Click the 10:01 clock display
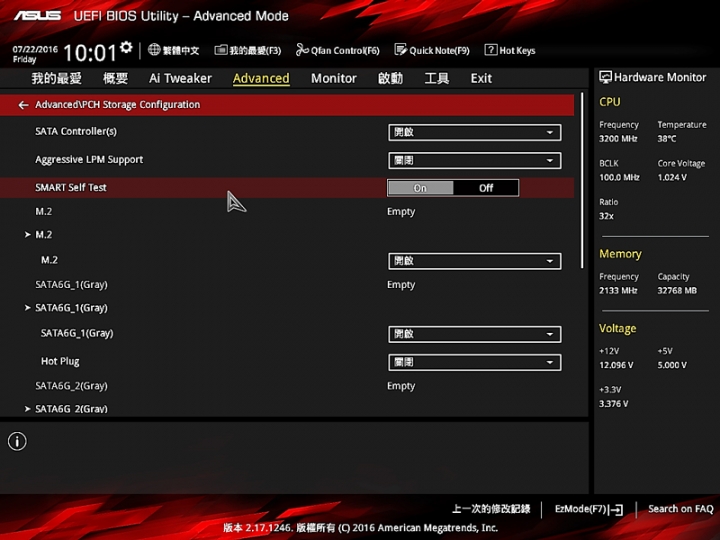 (x=90, y=52)
